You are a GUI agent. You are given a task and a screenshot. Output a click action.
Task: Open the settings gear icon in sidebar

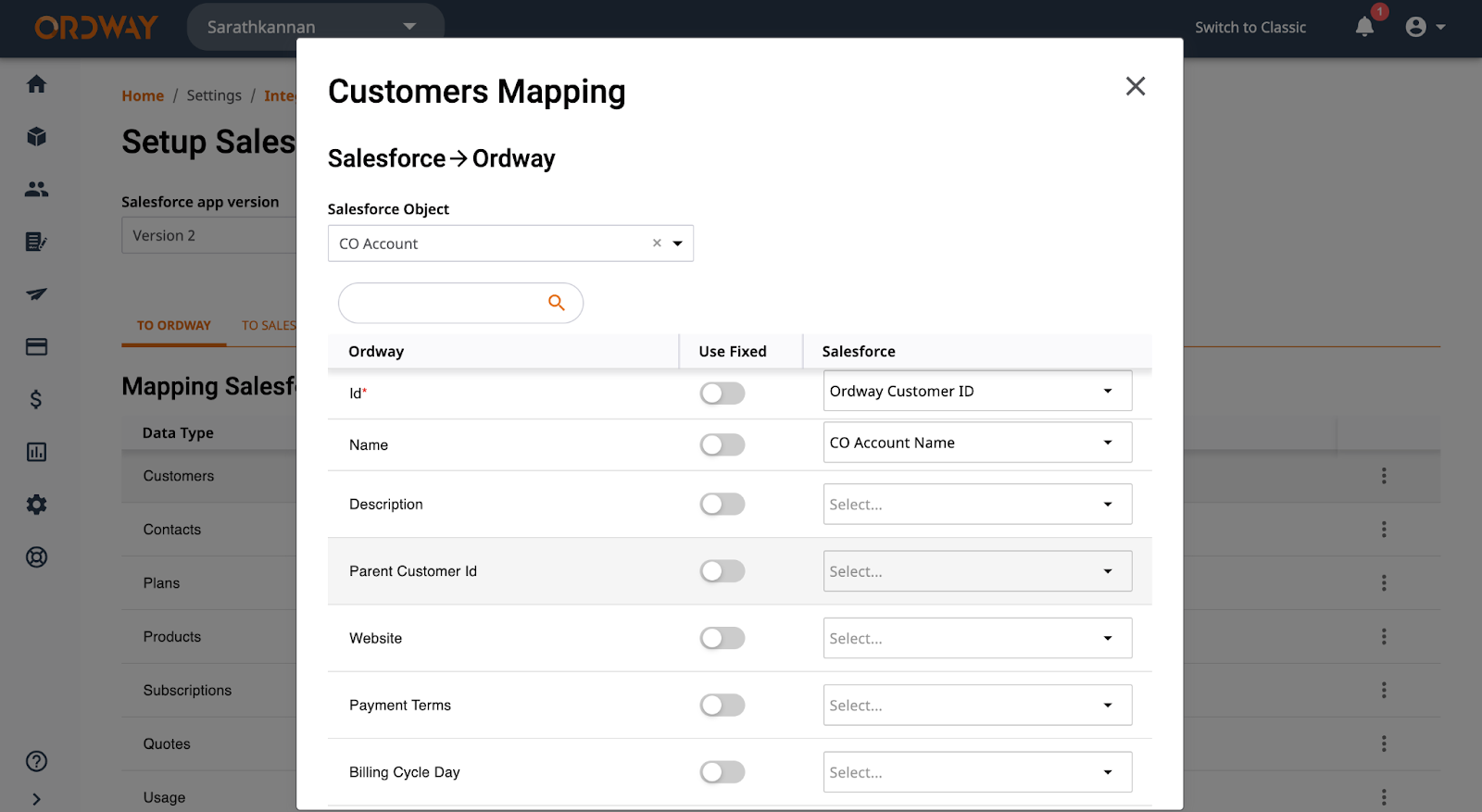[36, 505]
